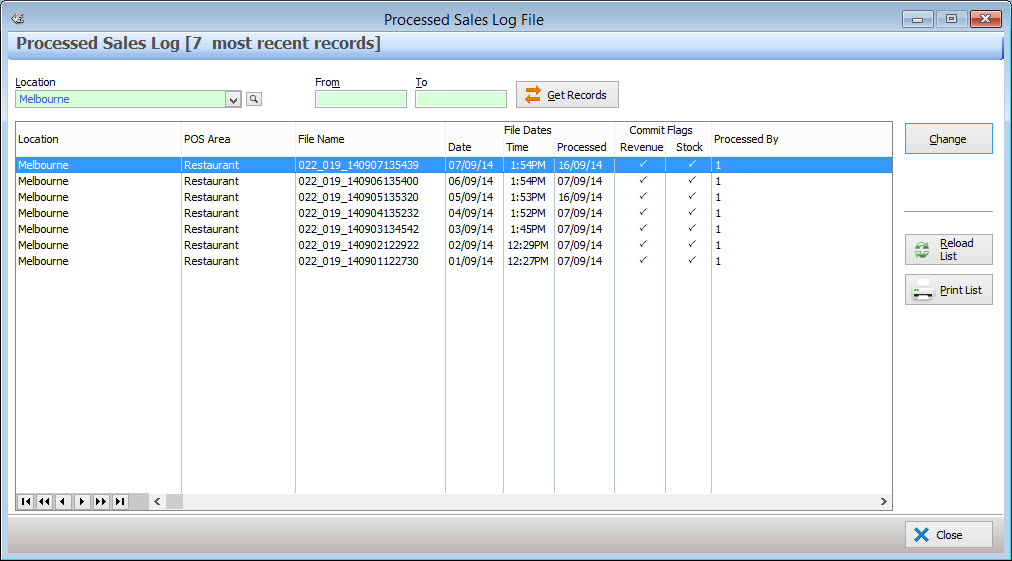The image size is (1012, 561).
Task: Select file name 022_019_140902122922
Action: pos(358,245)
